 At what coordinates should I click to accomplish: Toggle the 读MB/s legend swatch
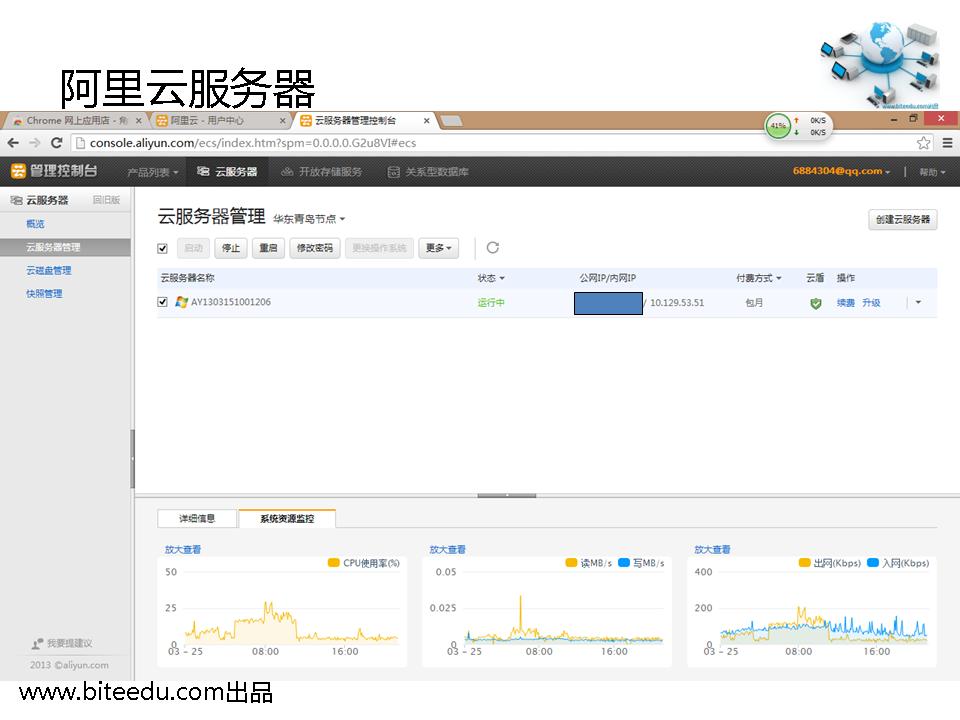pos(571,563)
